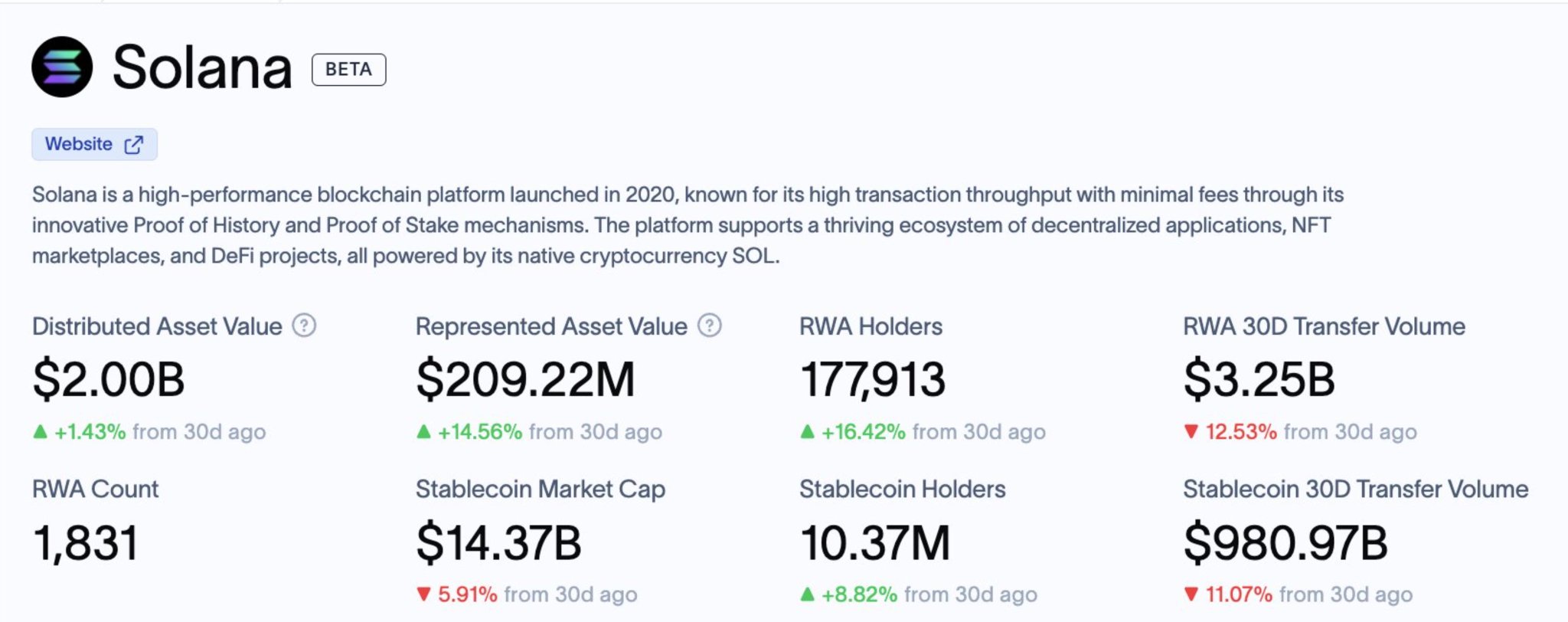Click the green up arrow under $209.22M
Screen dimensions: 1568x622
tap(423, 432)
